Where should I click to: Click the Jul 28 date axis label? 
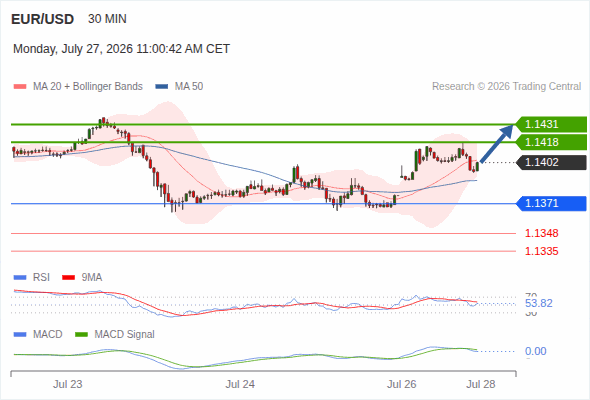481,385
